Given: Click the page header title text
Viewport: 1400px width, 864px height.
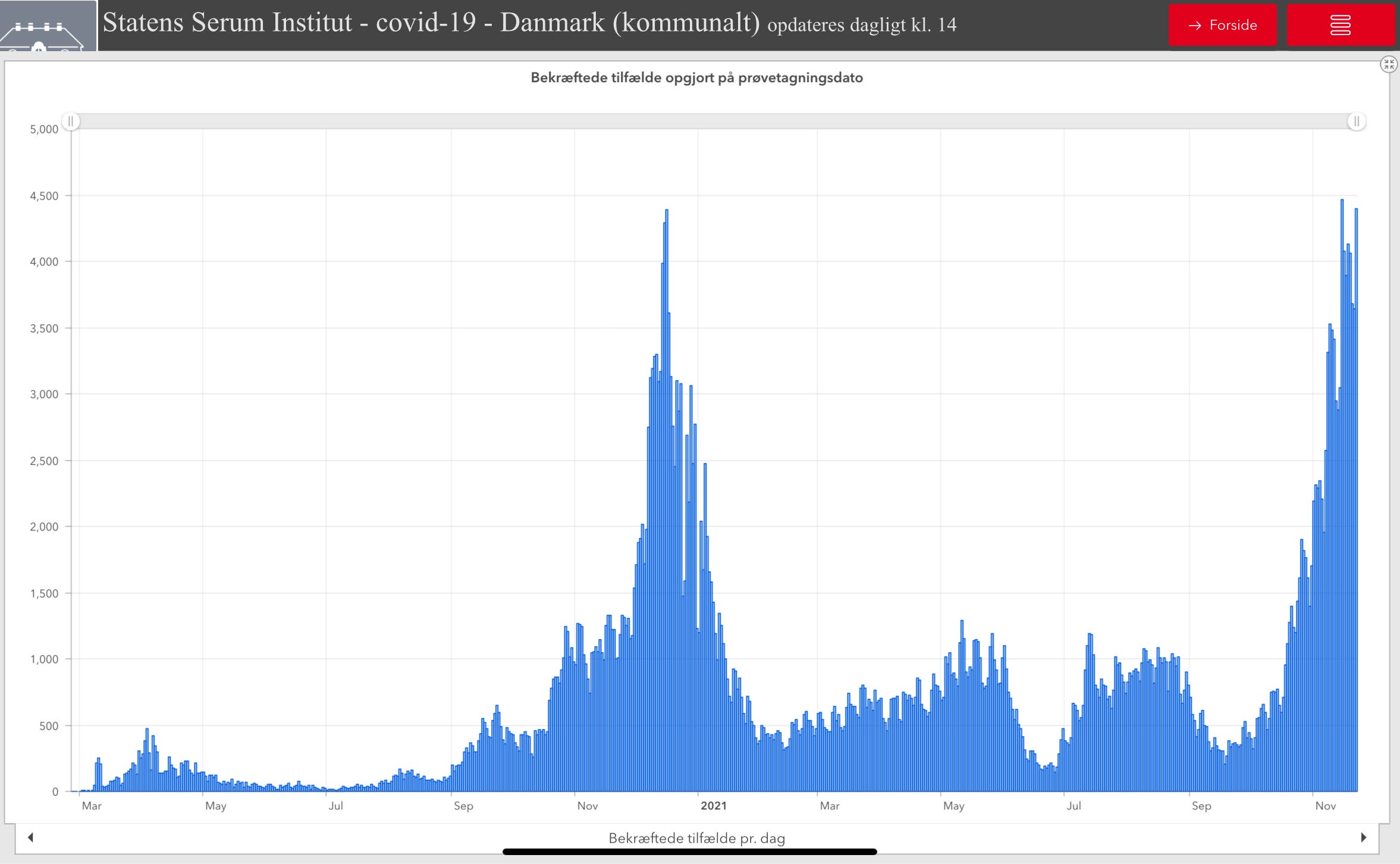Looking at the screenshot, I should click(x=431, y=23).
